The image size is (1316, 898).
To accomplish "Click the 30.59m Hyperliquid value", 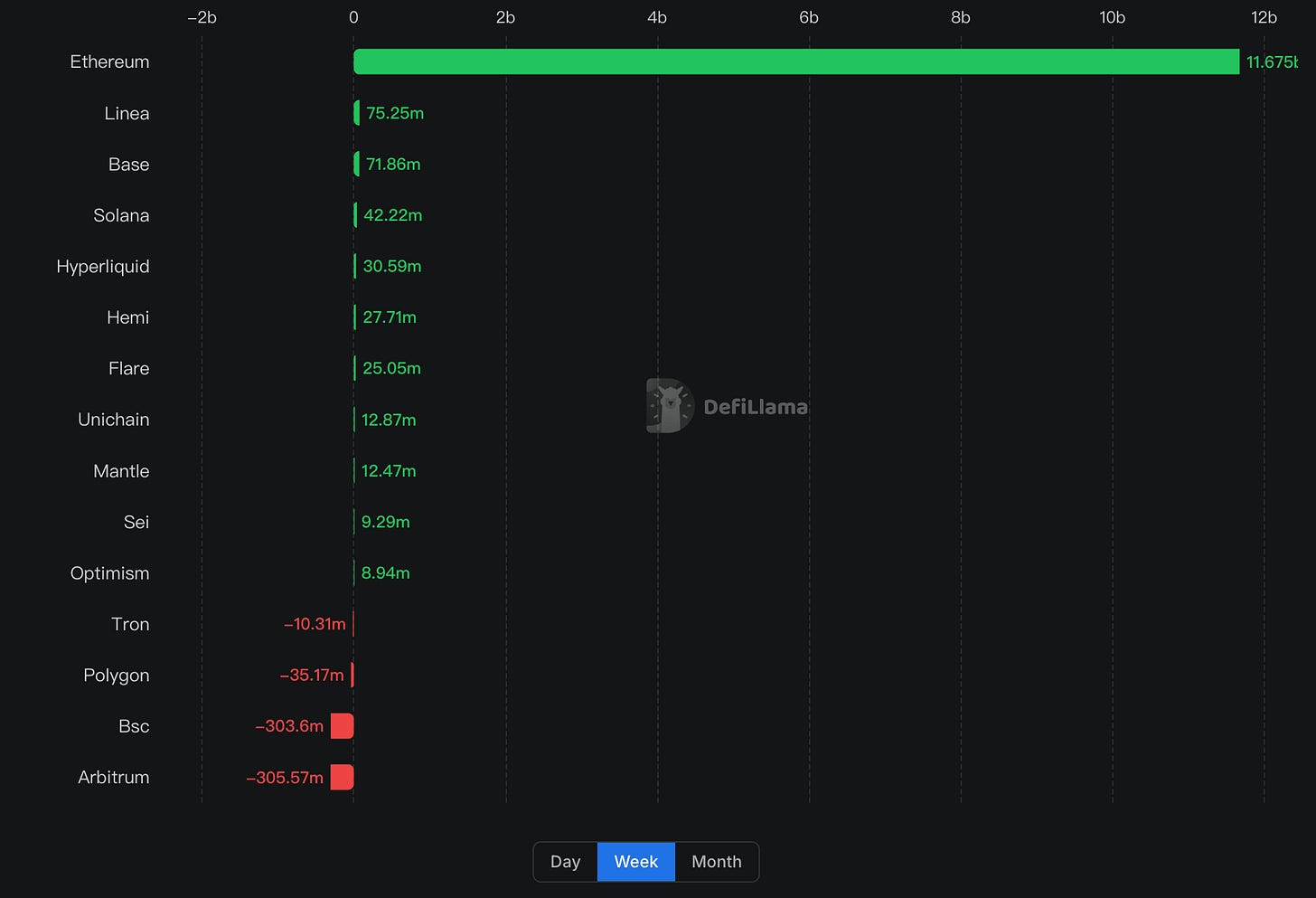I will [392, 266].
